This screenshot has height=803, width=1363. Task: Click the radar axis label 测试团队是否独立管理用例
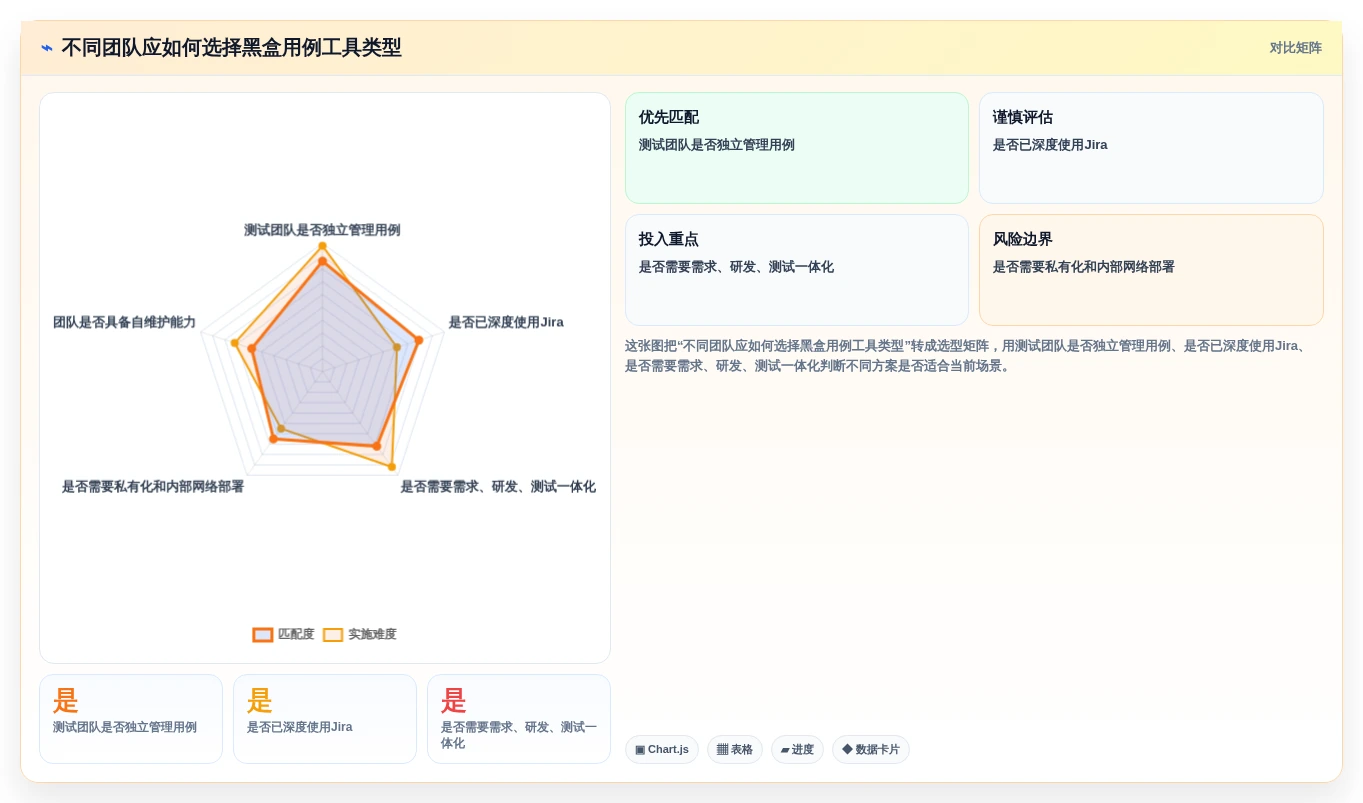point(322,230)
